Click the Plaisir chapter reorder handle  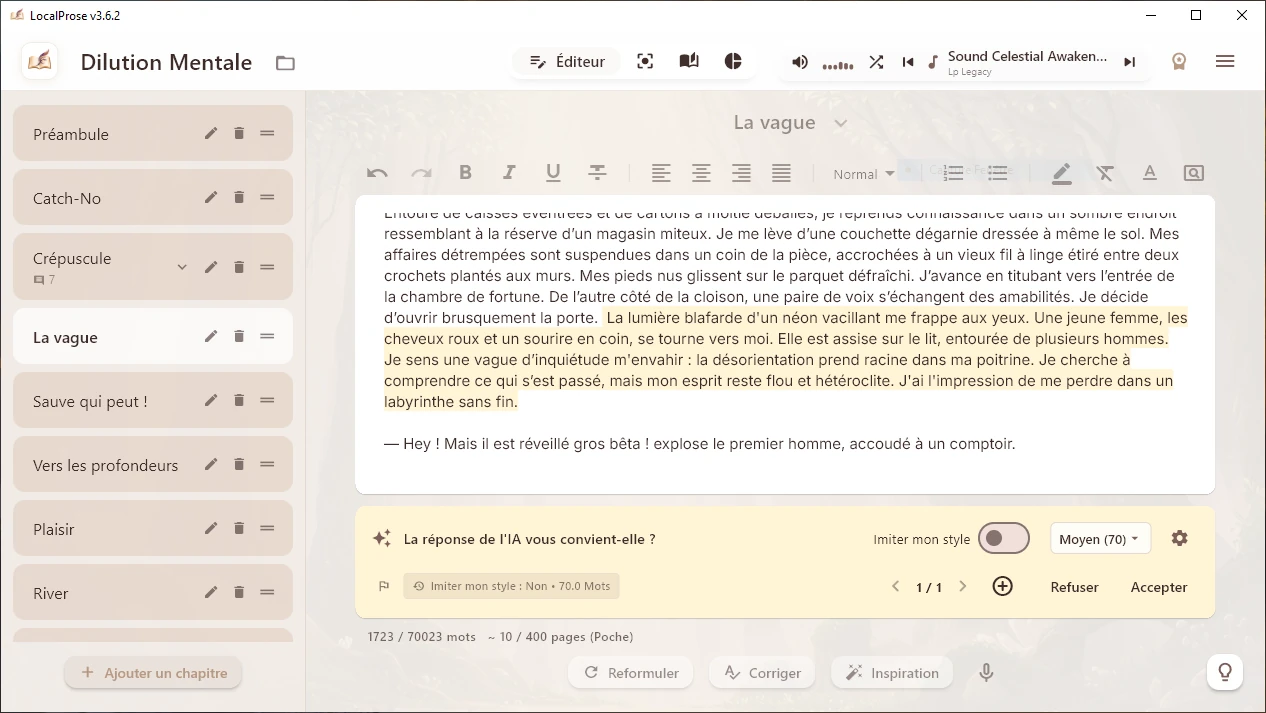pyautogui.click(x=267, y=528)
